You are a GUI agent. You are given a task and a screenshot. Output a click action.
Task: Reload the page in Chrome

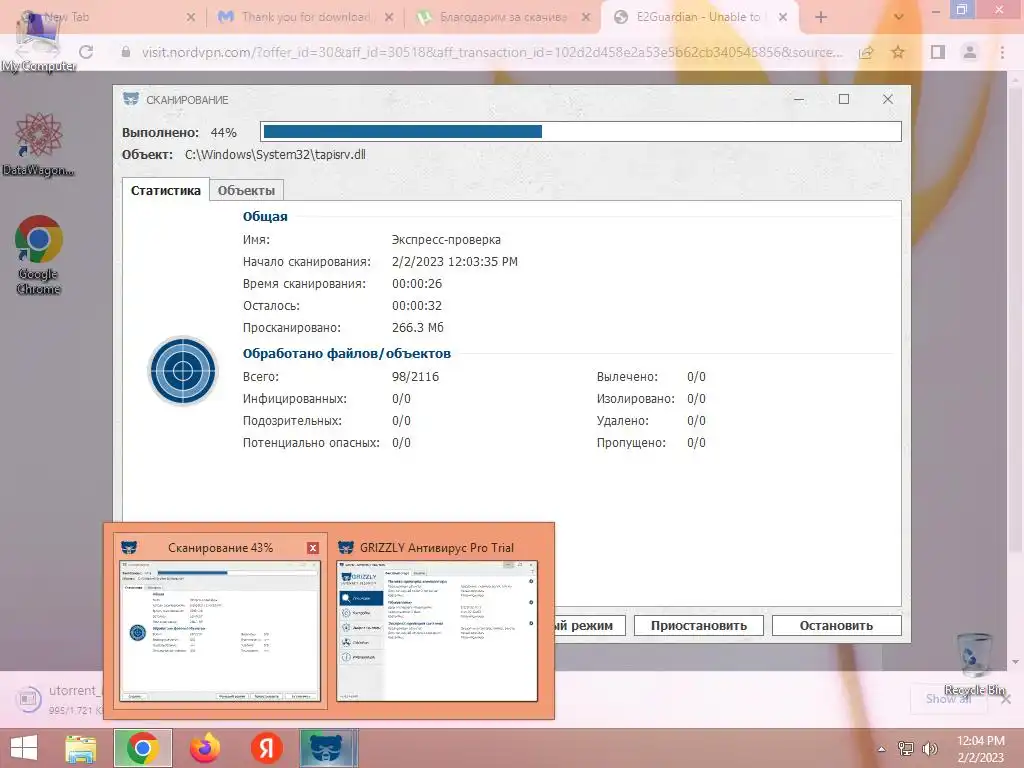(x=86, y=52)
